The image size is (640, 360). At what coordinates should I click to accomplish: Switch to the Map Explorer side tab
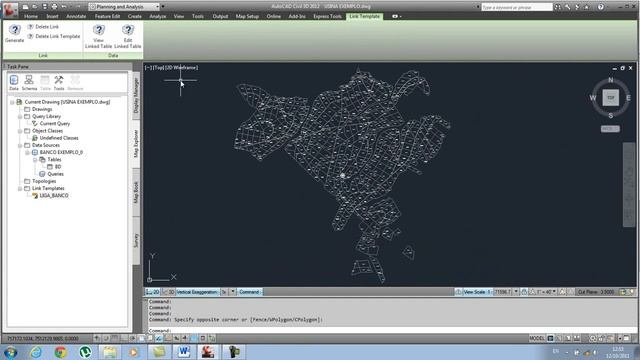(136, 143)
